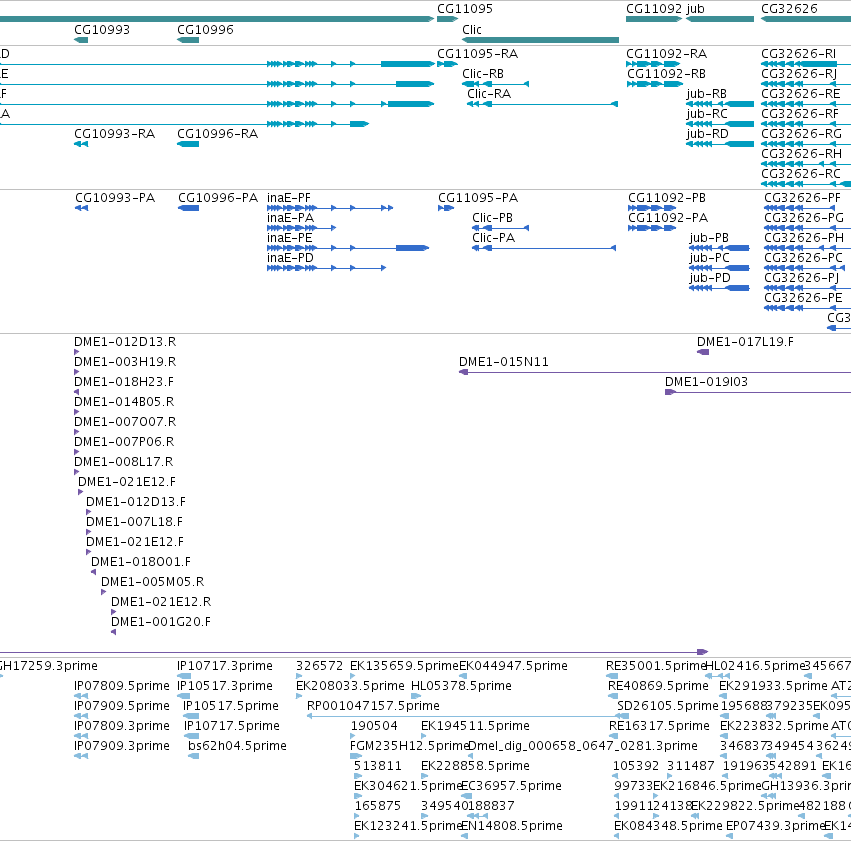Select the DME1-019I03 clone label

pyautogui.click(x=707, y=383)
